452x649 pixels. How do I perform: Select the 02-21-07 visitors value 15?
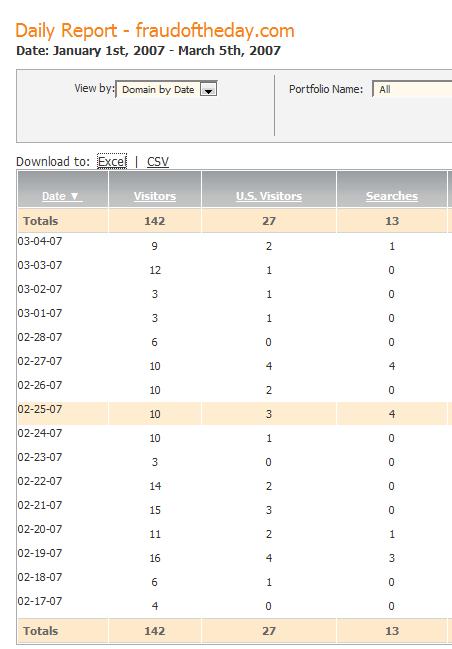(155, 510)
